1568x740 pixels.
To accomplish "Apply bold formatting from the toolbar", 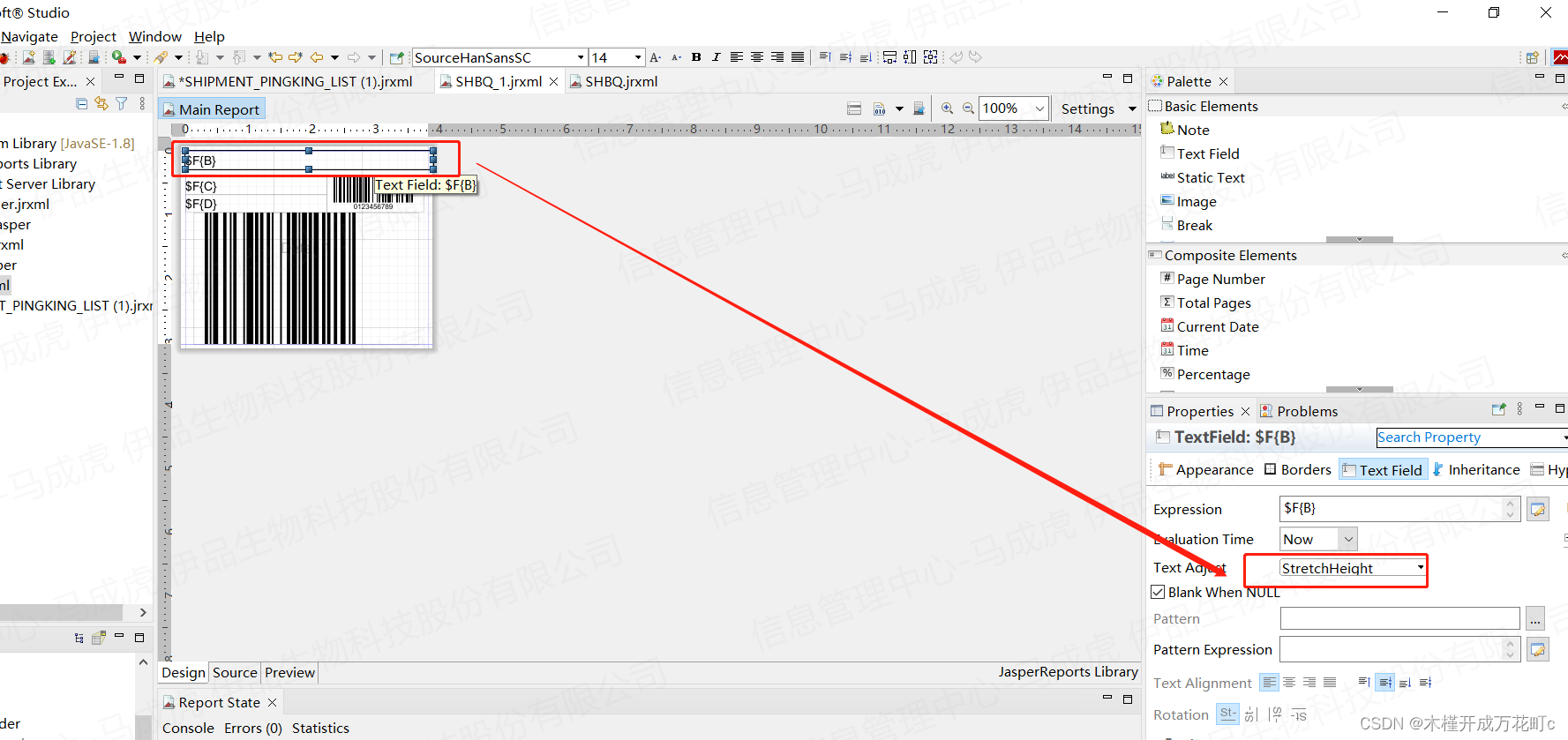I will click(696, 57).
